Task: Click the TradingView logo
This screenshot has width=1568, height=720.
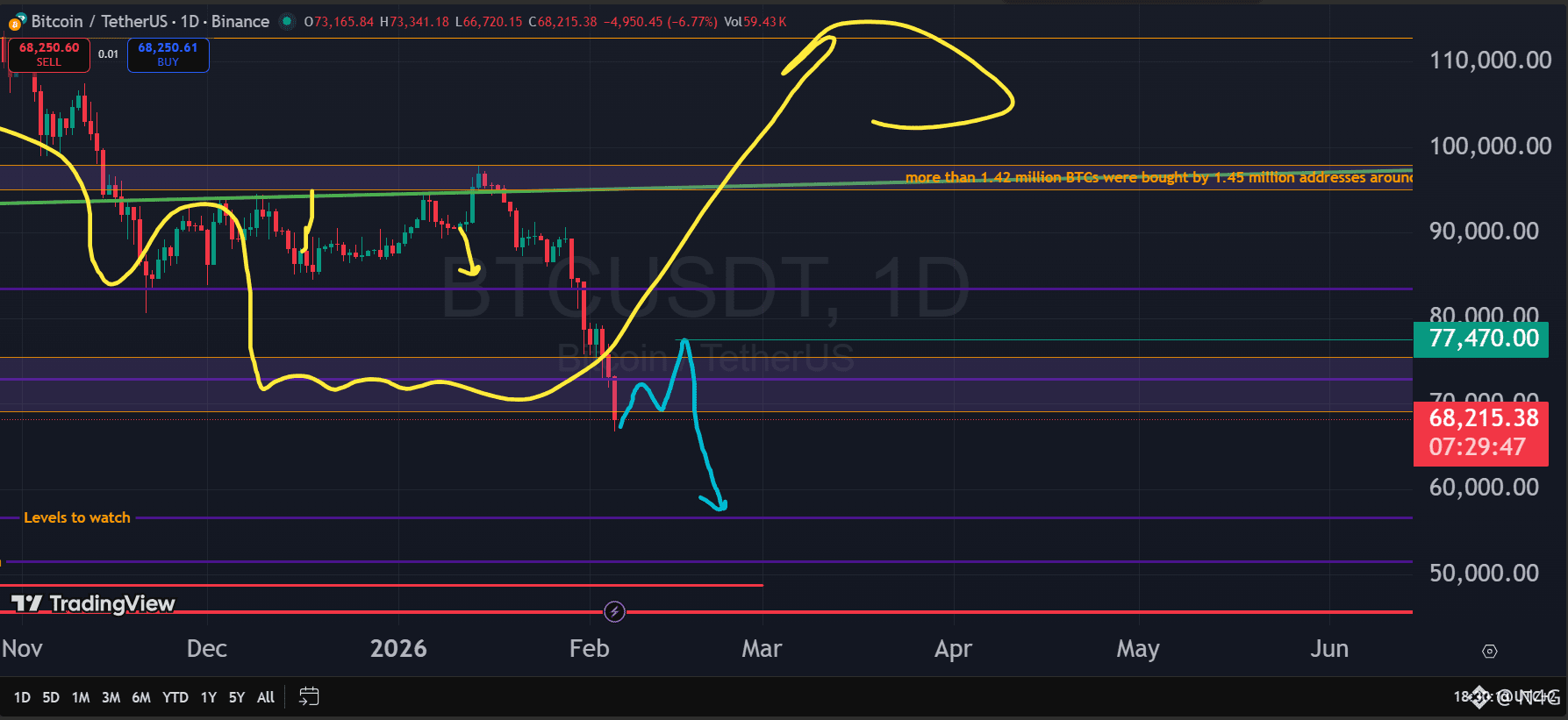Action: pyautogui.click(x=92, y=603)
